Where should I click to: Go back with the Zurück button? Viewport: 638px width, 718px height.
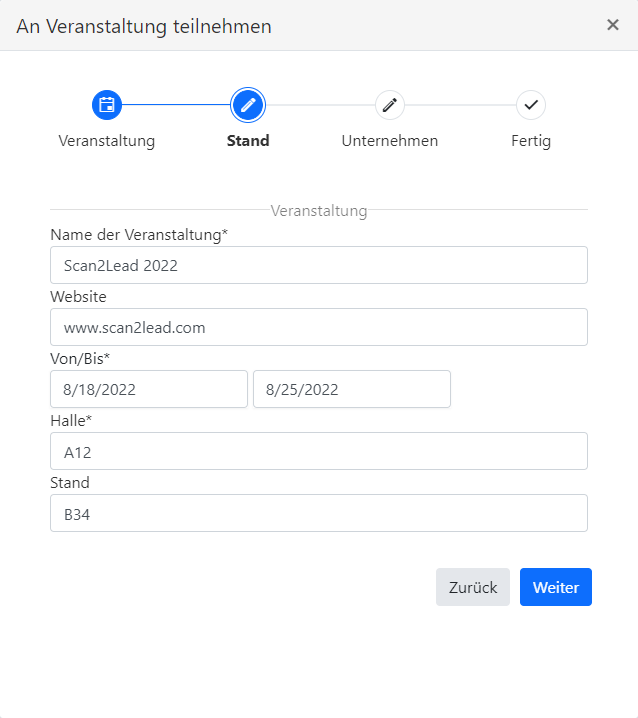(473, 587)
